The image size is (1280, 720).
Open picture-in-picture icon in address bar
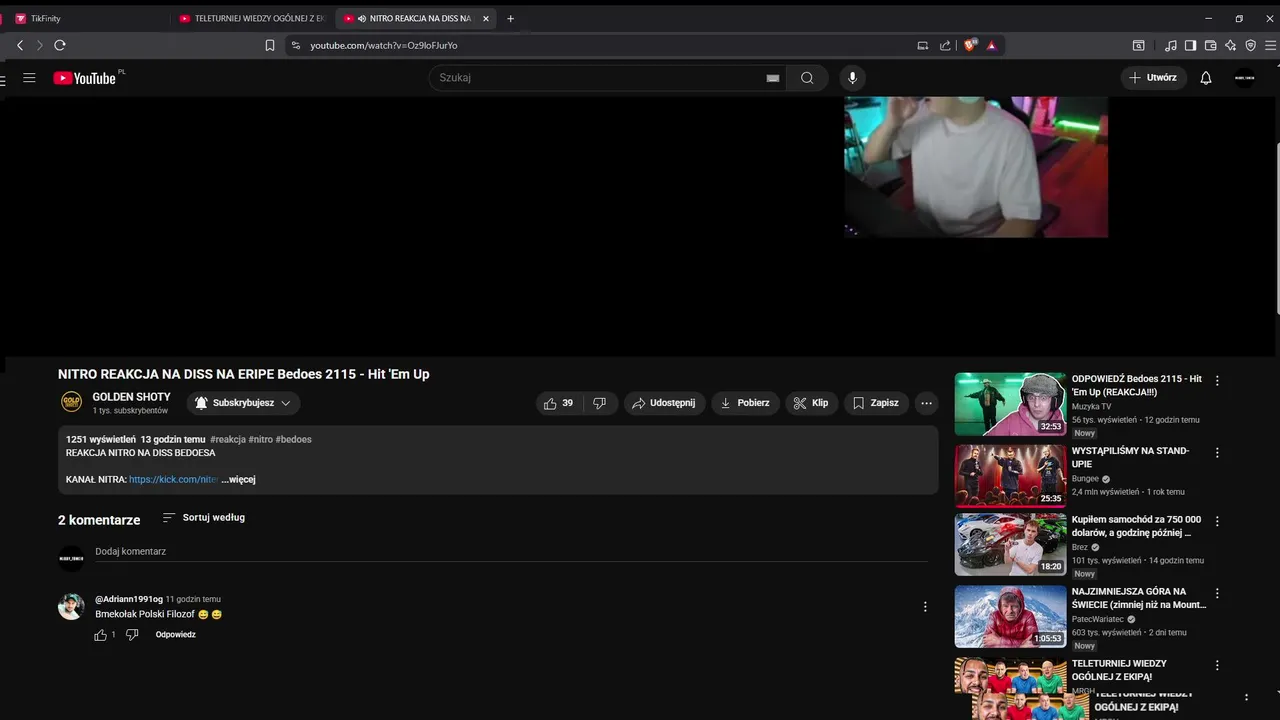point(922,45)
